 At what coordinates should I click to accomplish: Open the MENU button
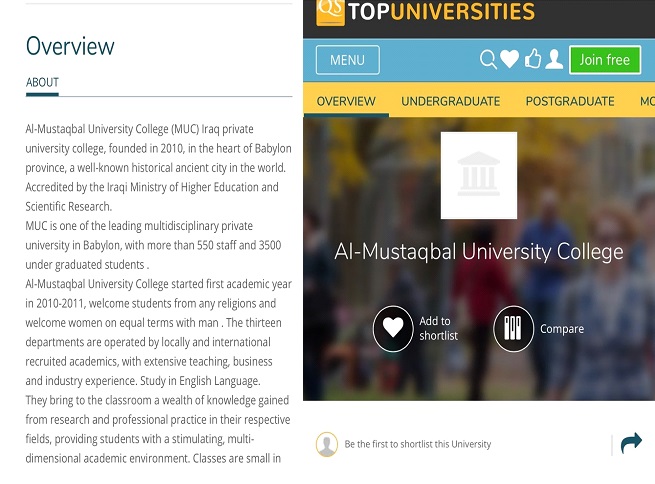coord(348,60)
